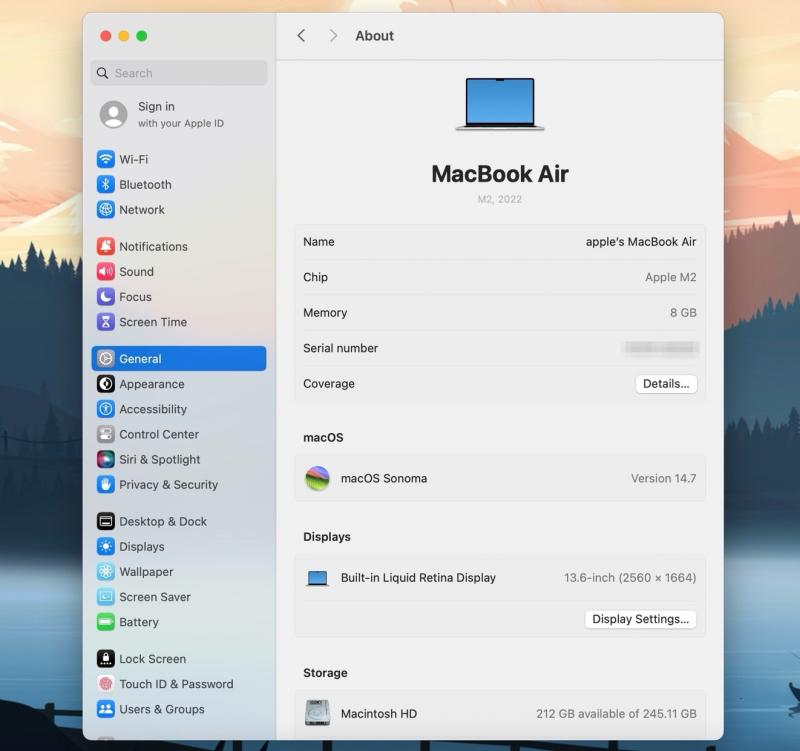Close the window with red button
This screenshot has width=800, height=751.
click(106, 36)
